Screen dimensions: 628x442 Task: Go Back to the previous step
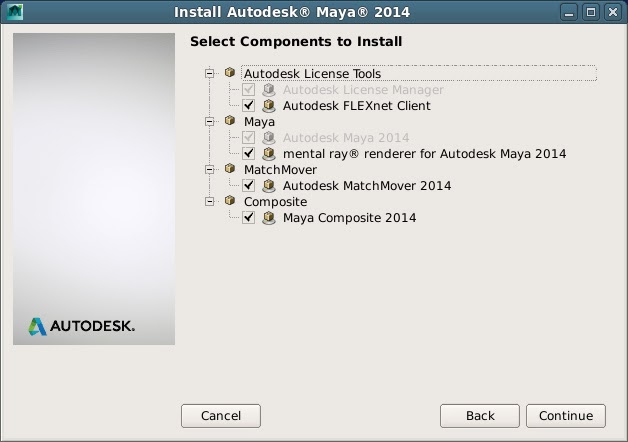(480, 416)
